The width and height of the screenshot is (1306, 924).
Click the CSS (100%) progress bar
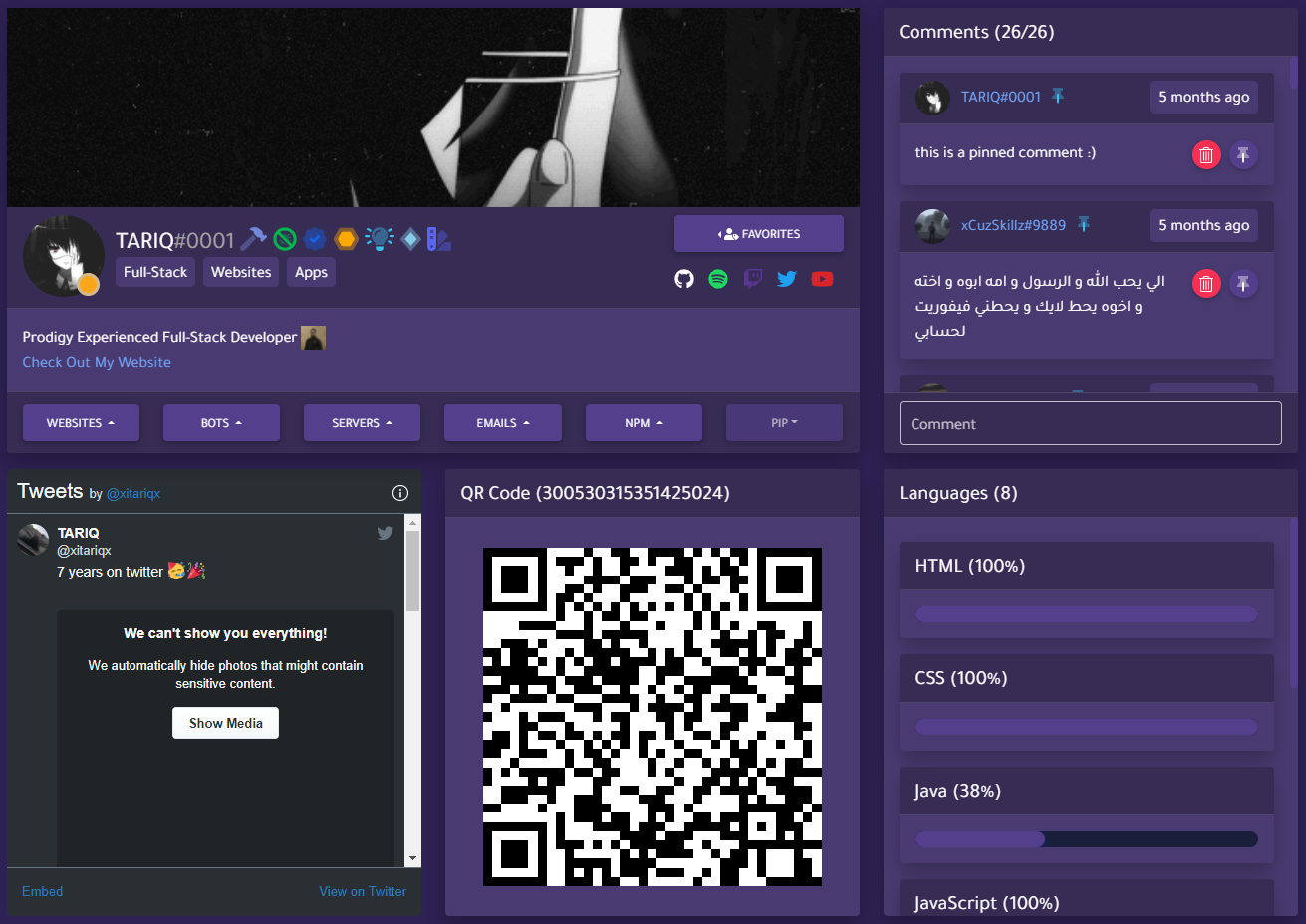1087,727
